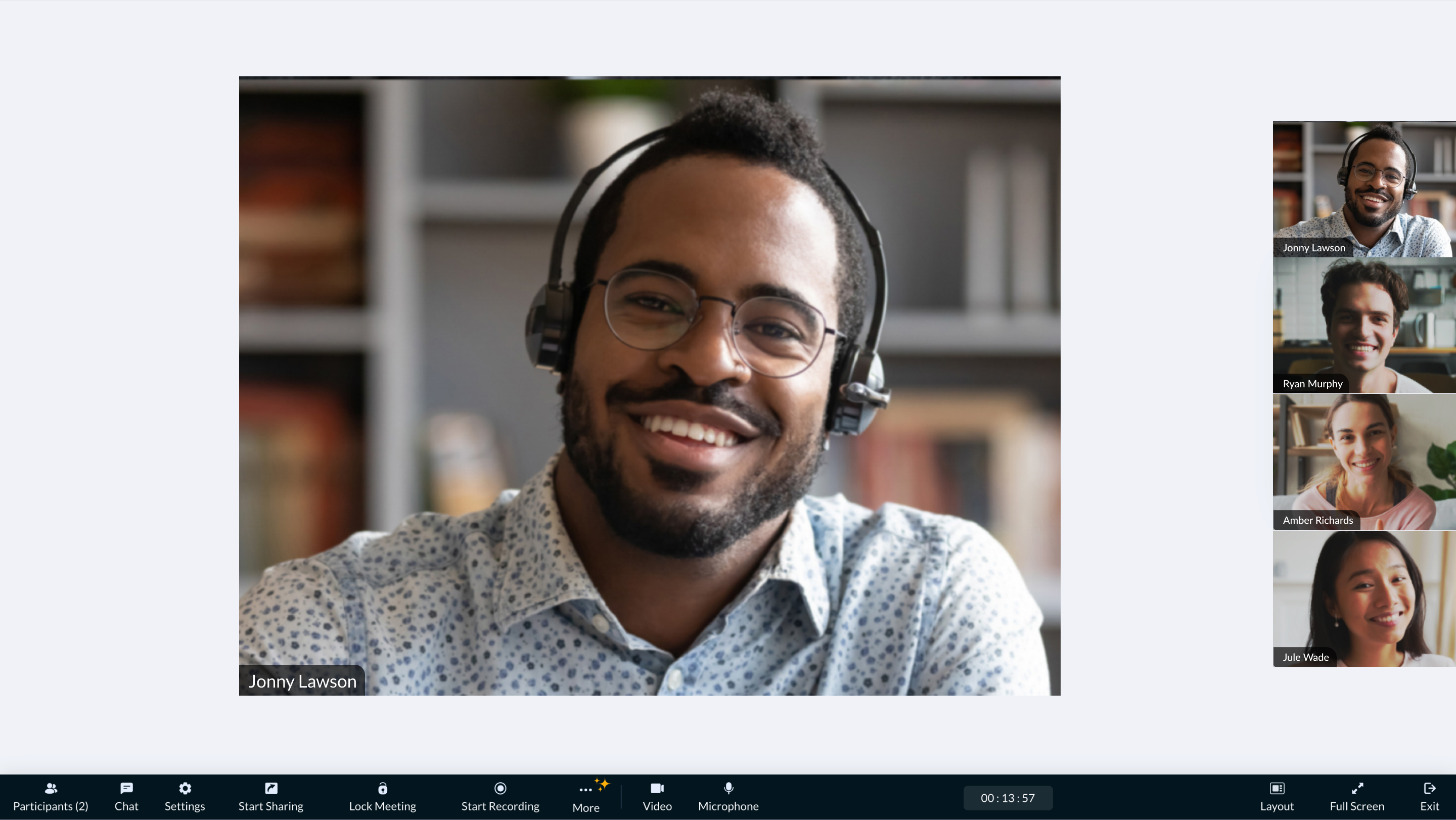This screenshot has height=820, width=1456.
Task: Expand Participants count dropdown
Action: 50,797
